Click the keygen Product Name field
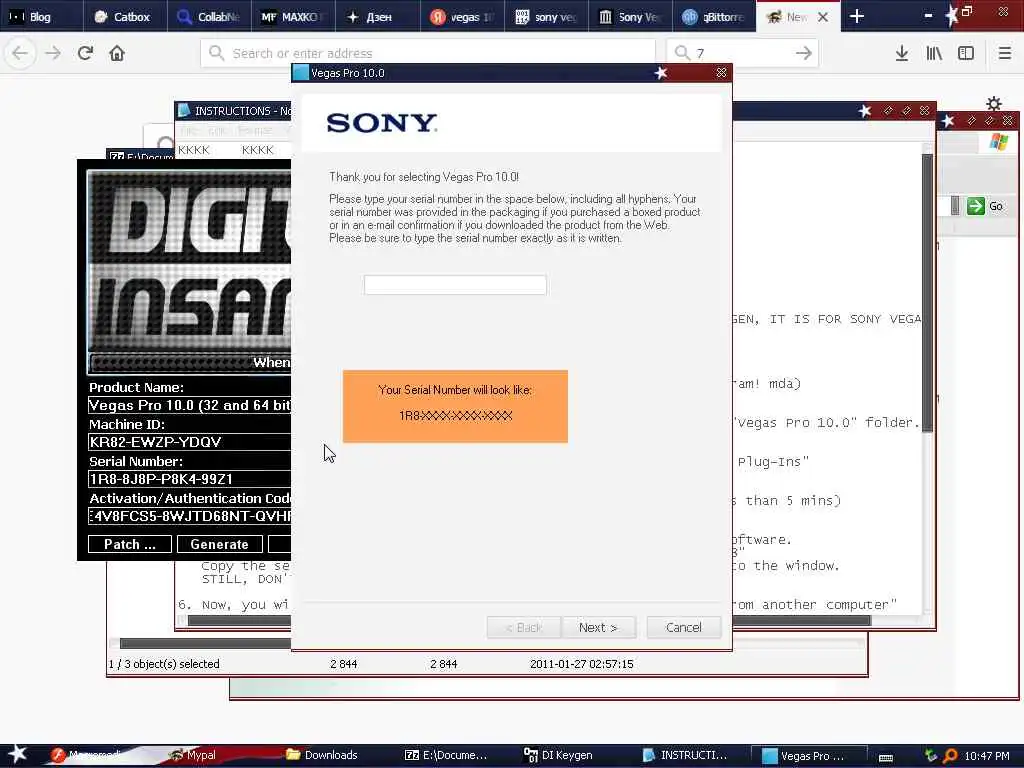1024x768 pixels. (189, 405)
